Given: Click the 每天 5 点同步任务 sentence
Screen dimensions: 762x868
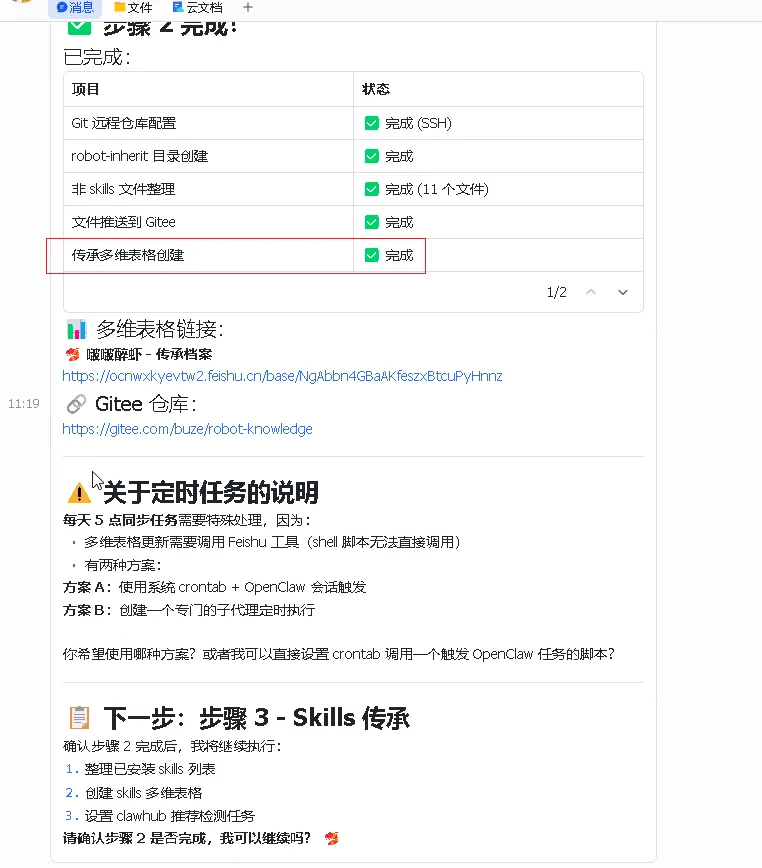Looking at the screenshot, I should tap(187, 520).
